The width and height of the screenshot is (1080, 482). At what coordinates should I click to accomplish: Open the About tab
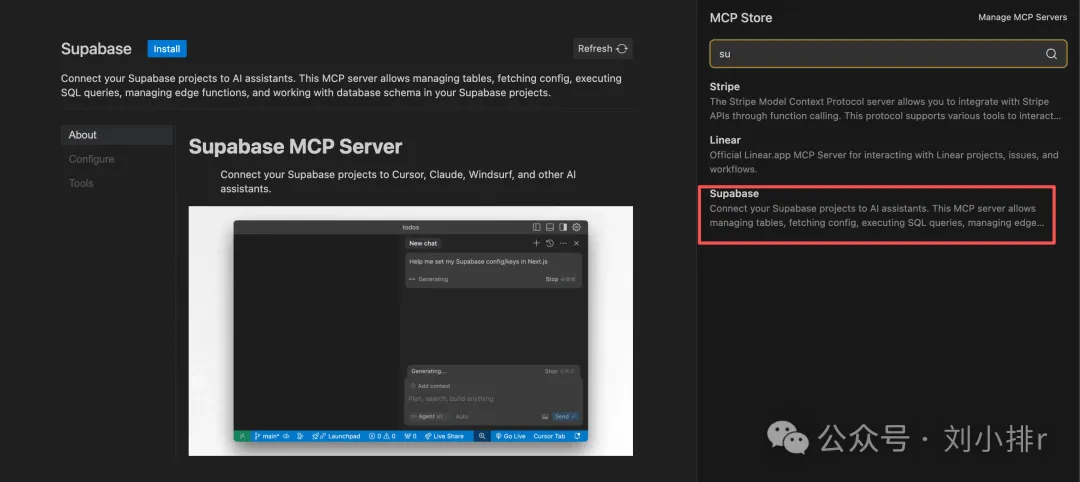pos(83,135)
